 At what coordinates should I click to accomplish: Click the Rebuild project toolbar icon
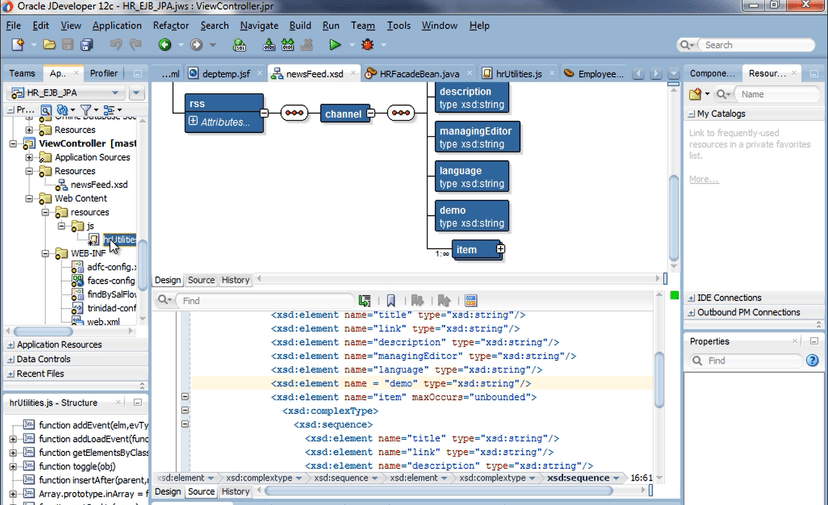click(x=287, y=45)
